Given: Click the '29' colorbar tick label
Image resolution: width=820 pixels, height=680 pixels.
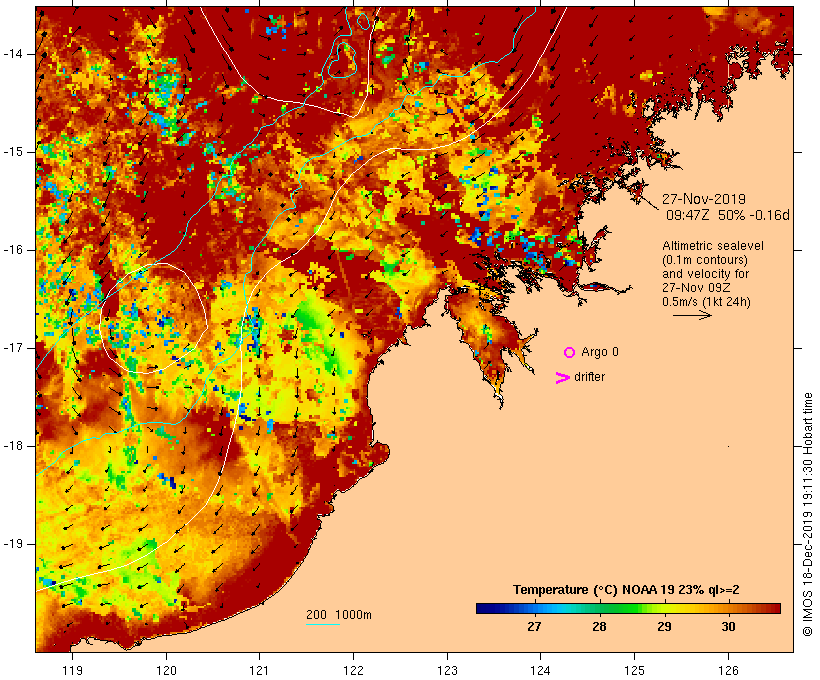Looking at the screenshot, I should click(x=664, y=626).
